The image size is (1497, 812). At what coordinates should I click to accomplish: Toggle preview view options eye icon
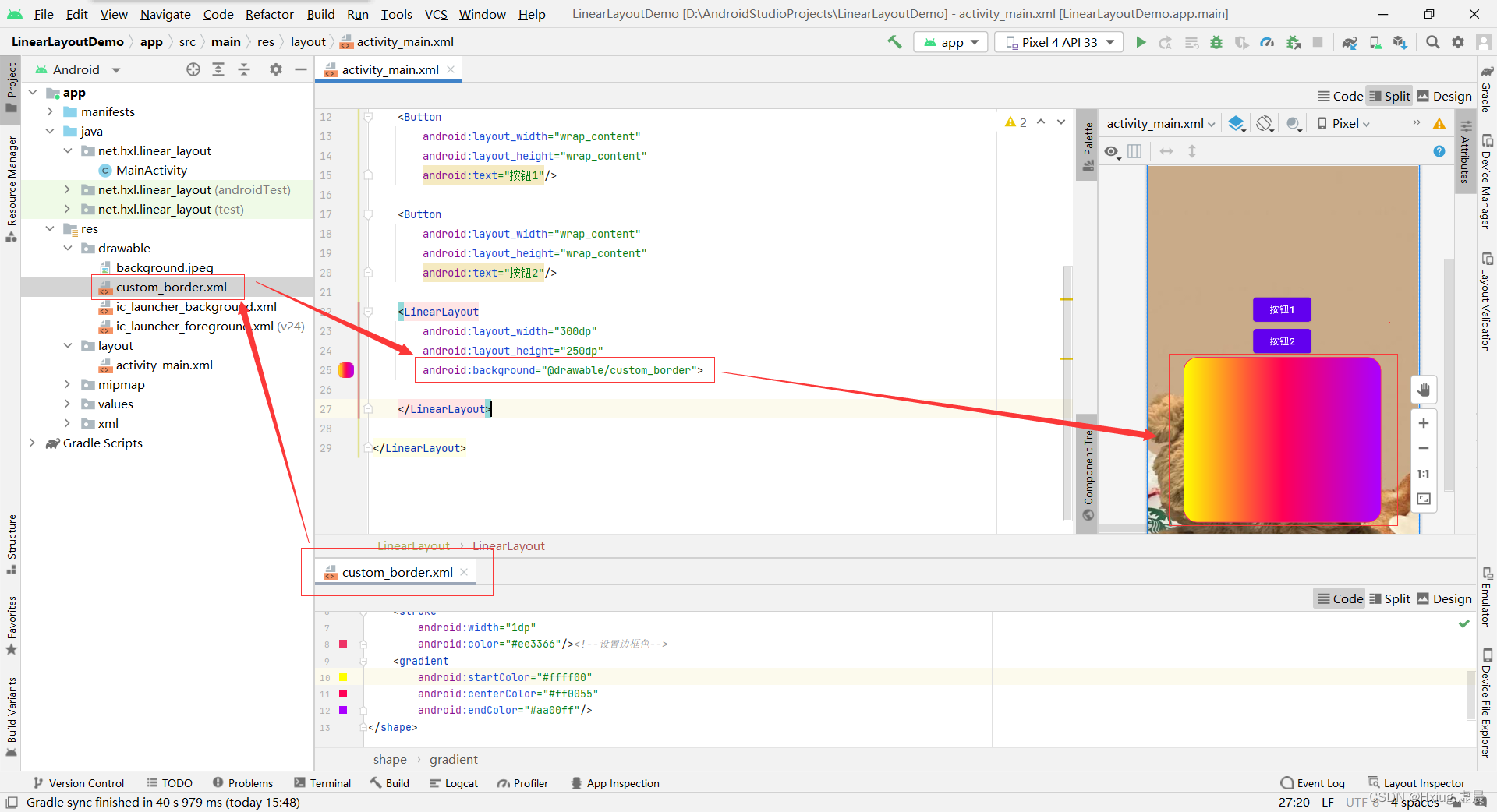[1112, 151]
